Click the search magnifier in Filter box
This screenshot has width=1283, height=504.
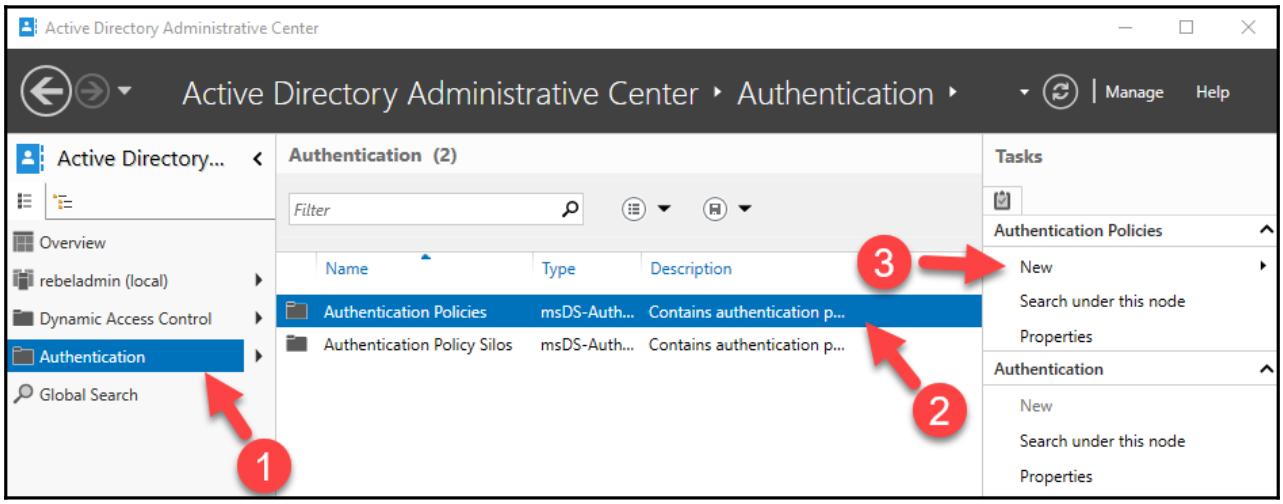[567, 210]
